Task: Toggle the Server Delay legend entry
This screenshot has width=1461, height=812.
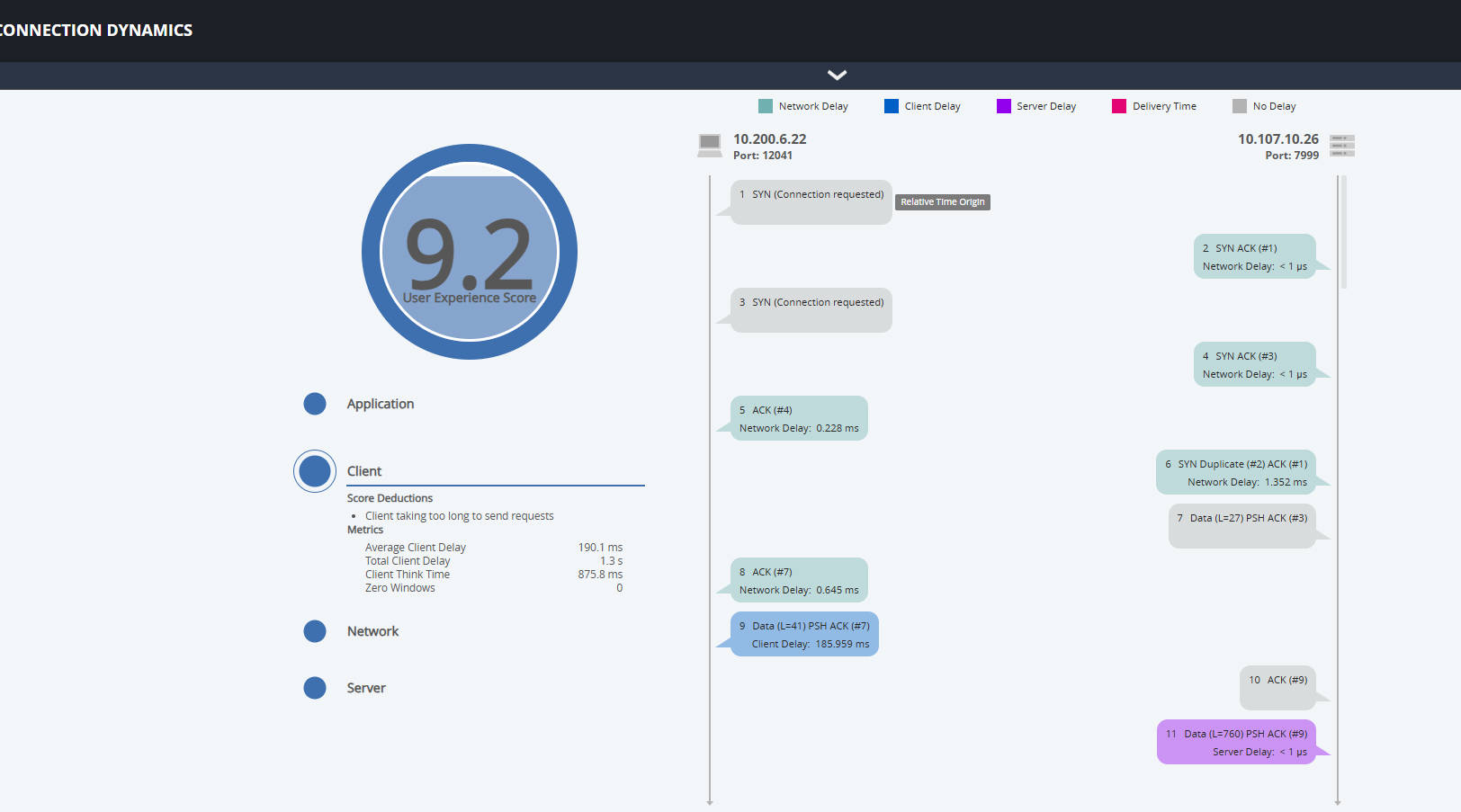Action: point(1035,106)
